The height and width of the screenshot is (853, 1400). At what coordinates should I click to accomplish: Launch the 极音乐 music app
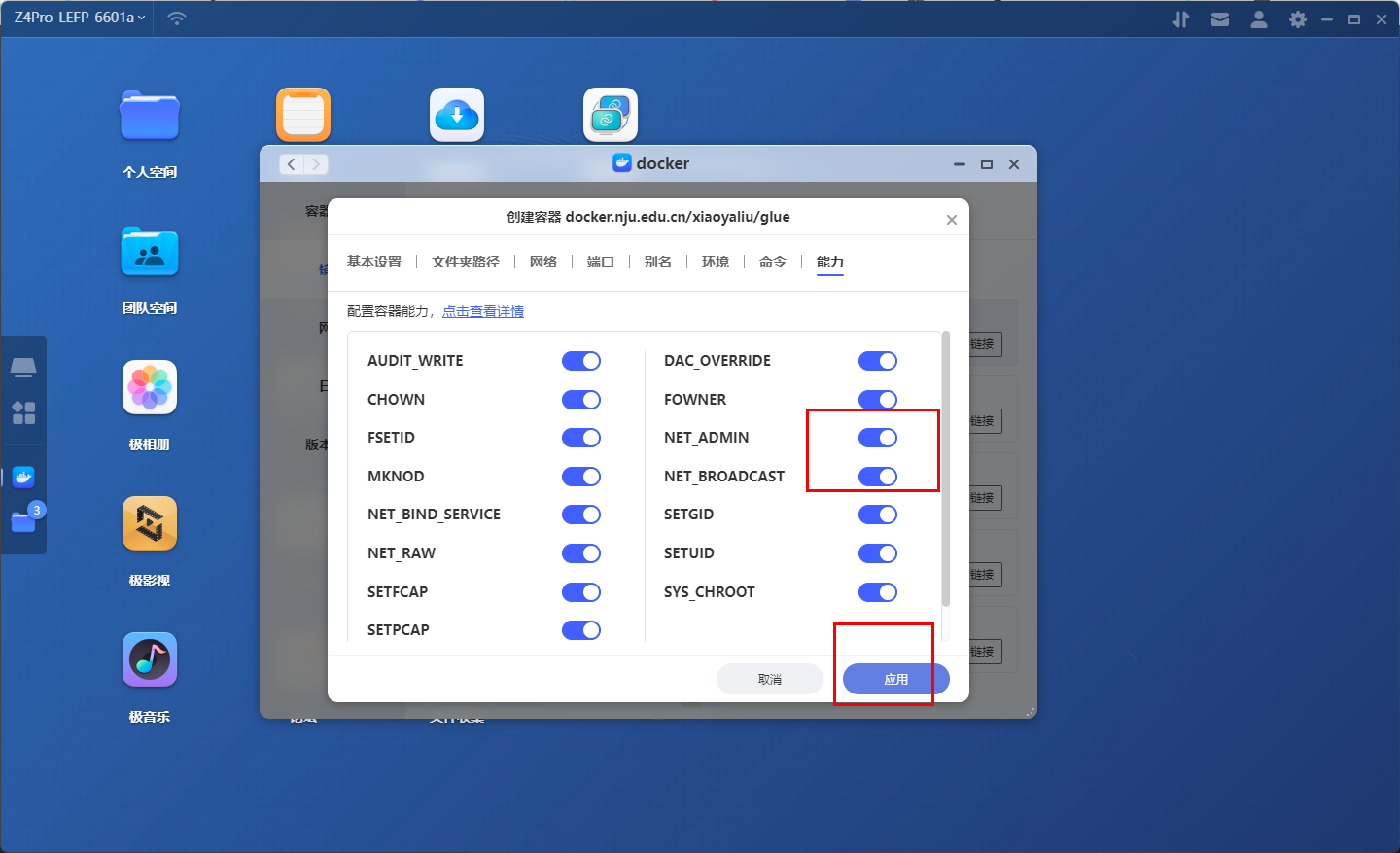tap(150, 660)
